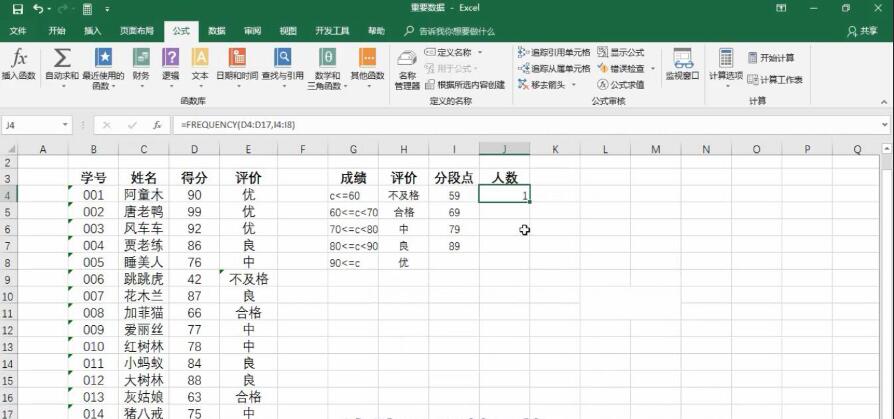Viewport: 894px width, 419px height.
Task: Click Trace Precedents
Action: 554,52
